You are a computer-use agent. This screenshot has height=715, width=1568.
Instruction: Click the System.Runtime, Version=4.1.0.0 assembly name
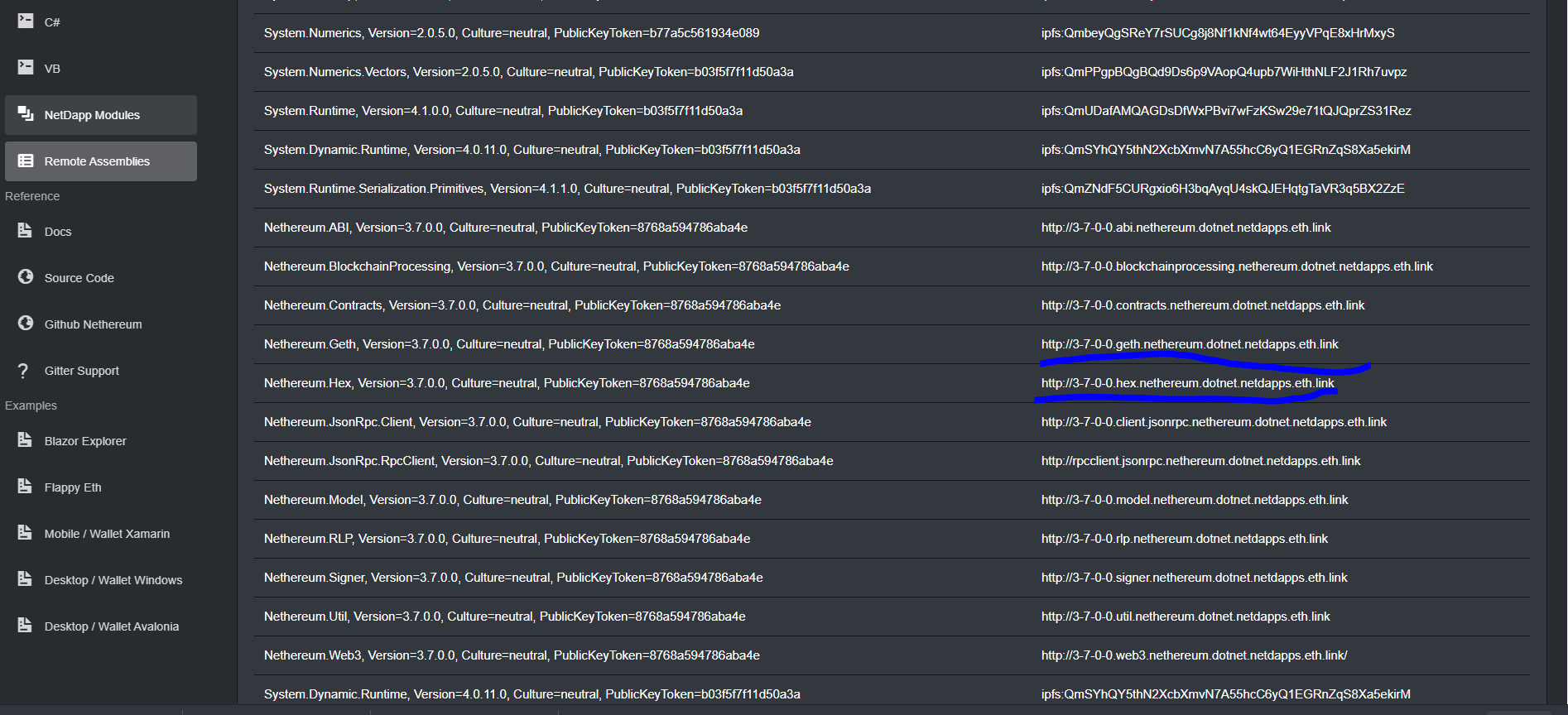point(503,111)
